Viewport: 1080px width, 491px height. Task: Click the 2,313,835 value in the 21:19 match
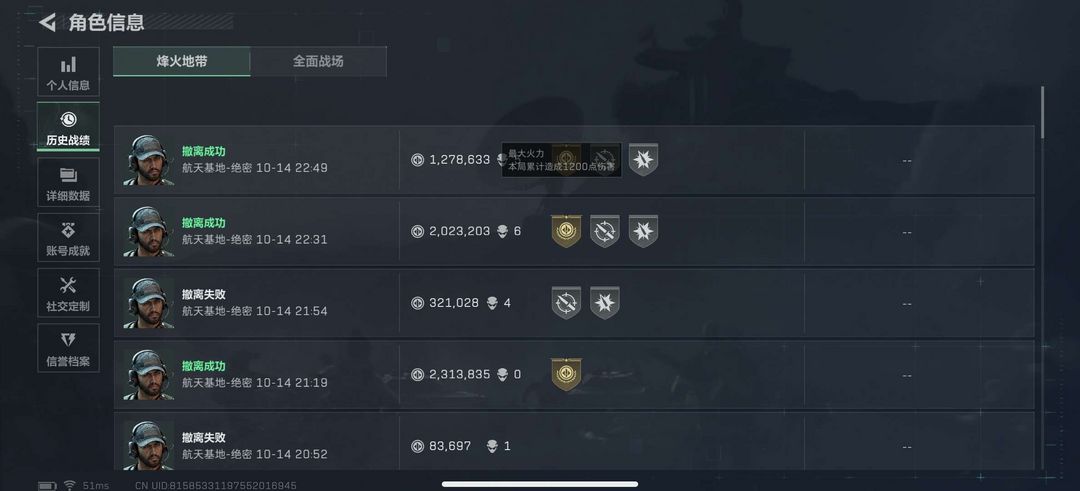click(459, 375)
